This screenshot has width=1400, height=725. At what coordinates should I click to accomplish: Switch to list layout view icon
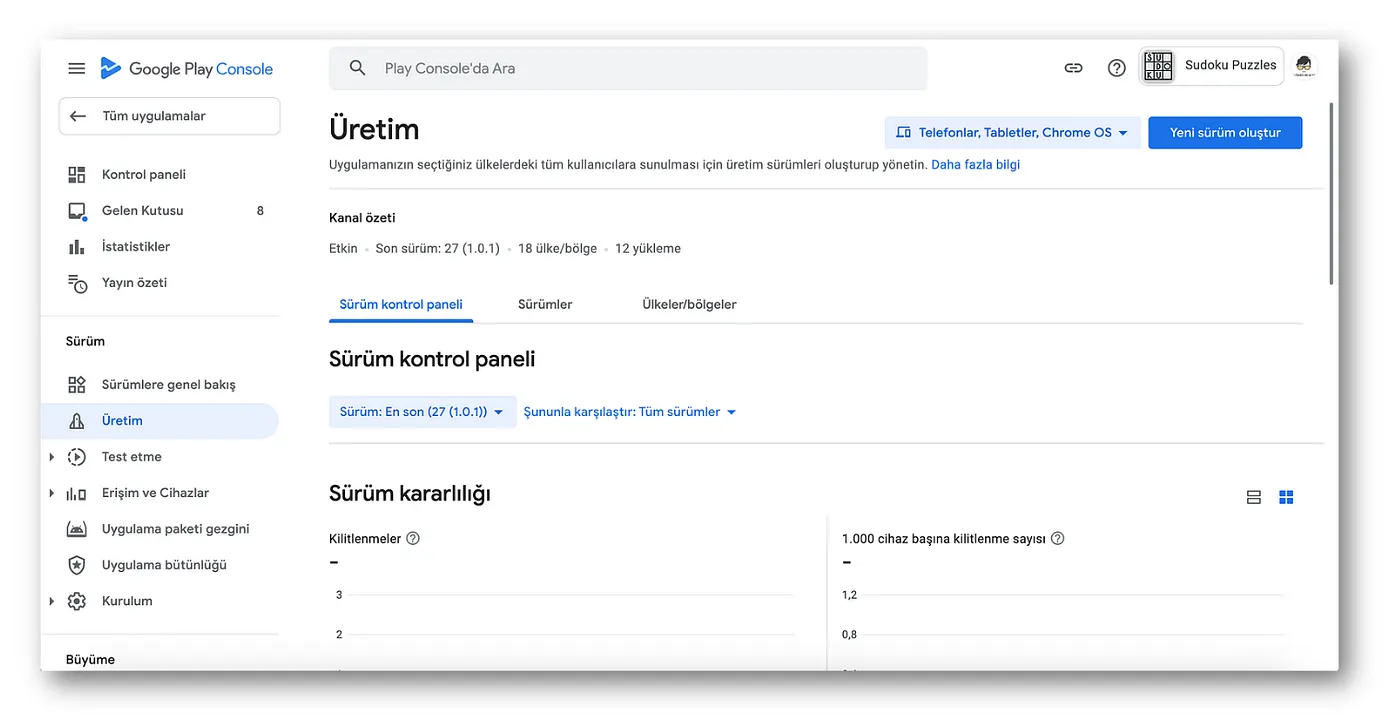(1254, 497)
